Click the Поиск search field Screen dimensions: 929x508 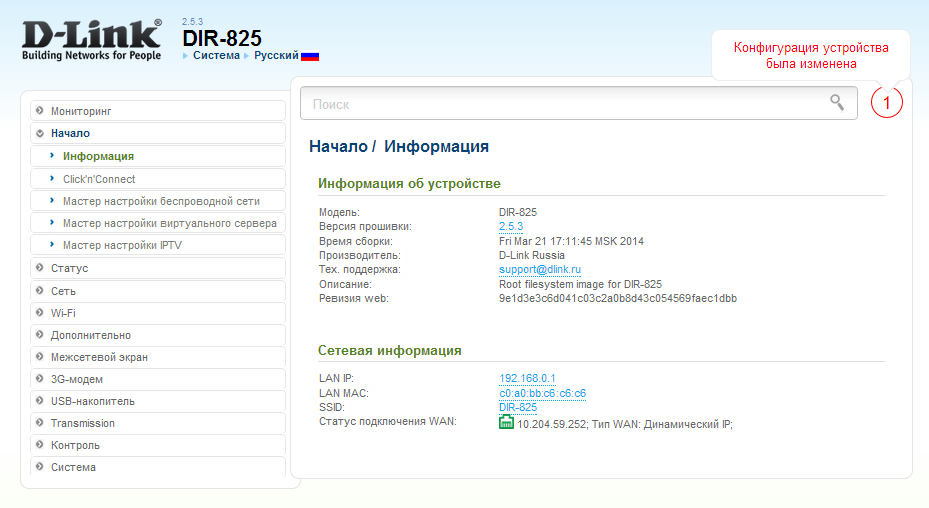coord(578,103)
